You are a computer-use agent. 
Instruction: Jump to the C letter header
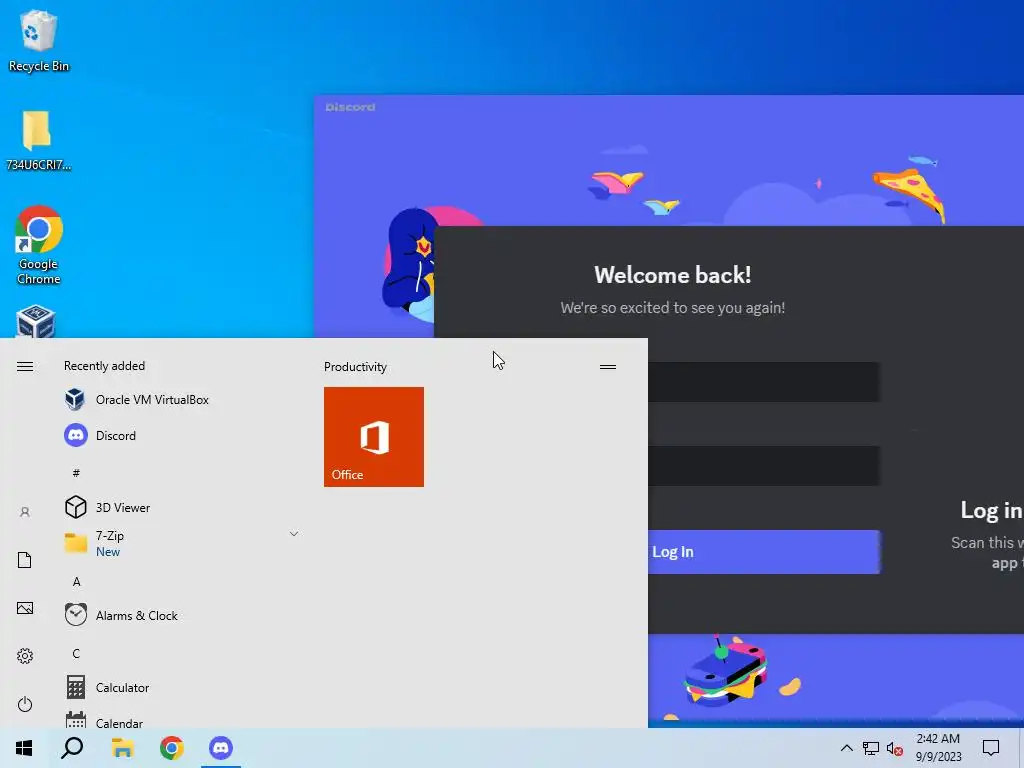76,653
